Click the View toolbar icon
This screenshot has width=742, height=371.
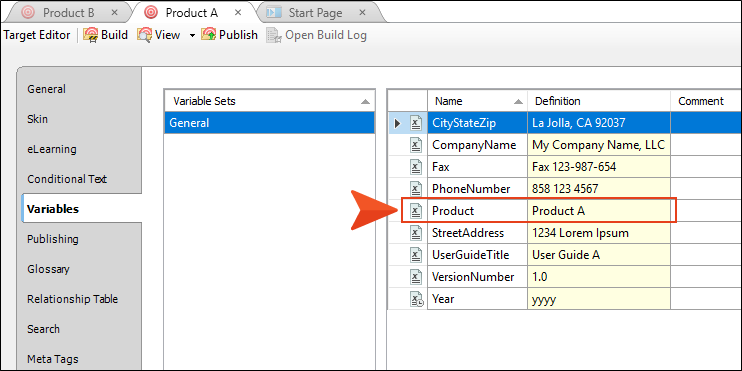pos(145,35)
